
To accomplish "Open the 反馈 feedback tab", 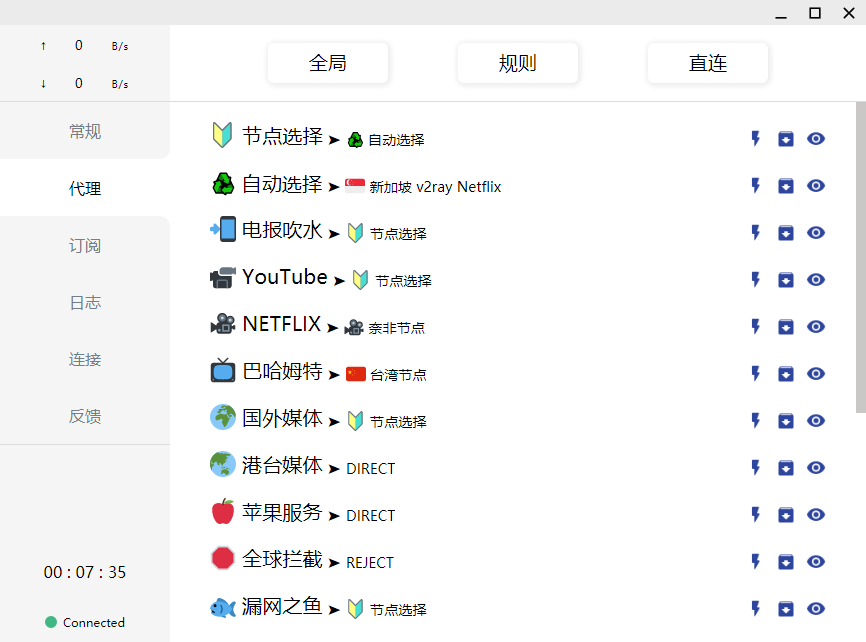I will point(85,416).
